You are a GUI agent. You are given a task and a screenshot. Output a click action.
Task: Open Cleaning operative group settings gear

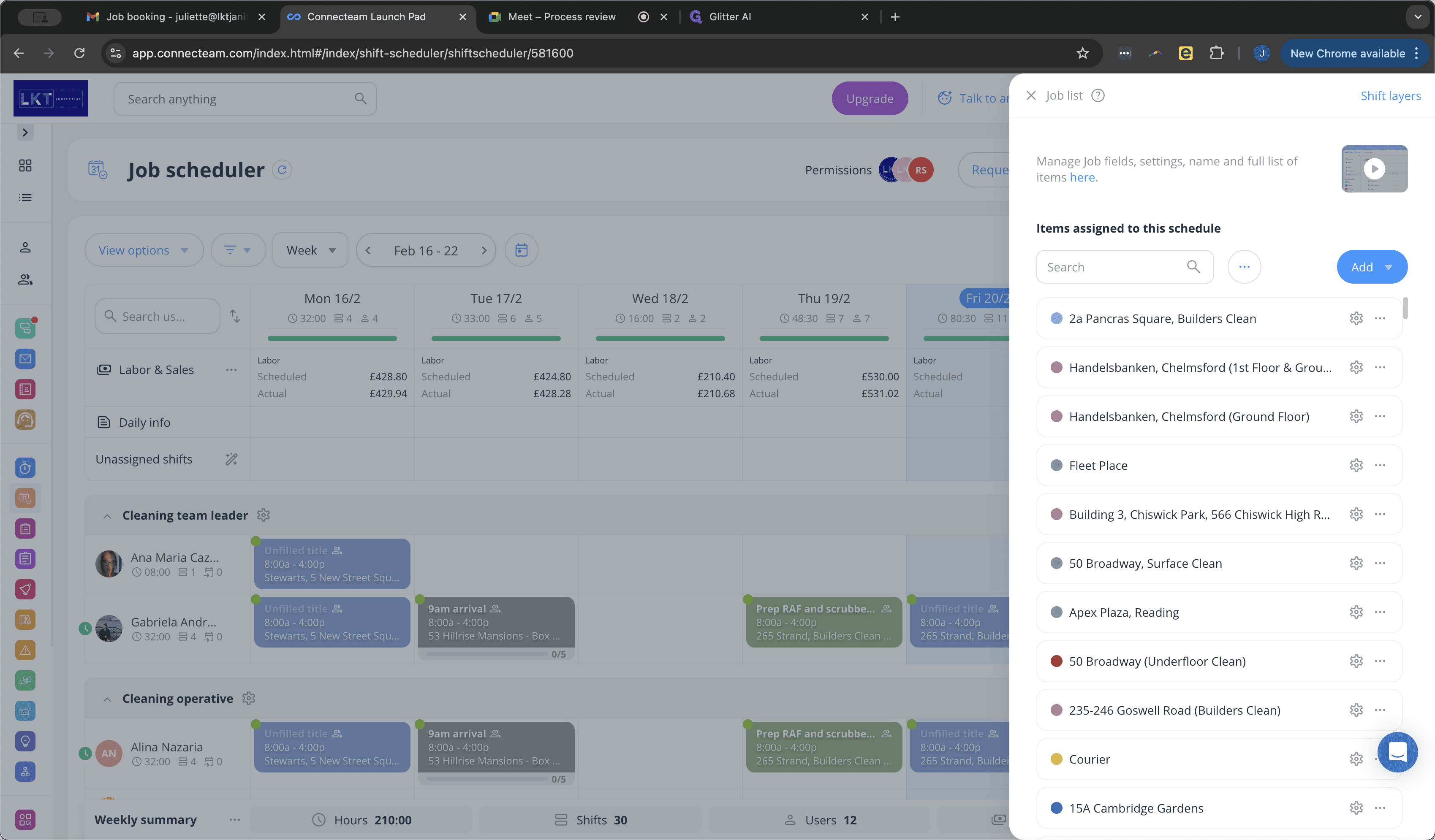(x=248, y=698)
